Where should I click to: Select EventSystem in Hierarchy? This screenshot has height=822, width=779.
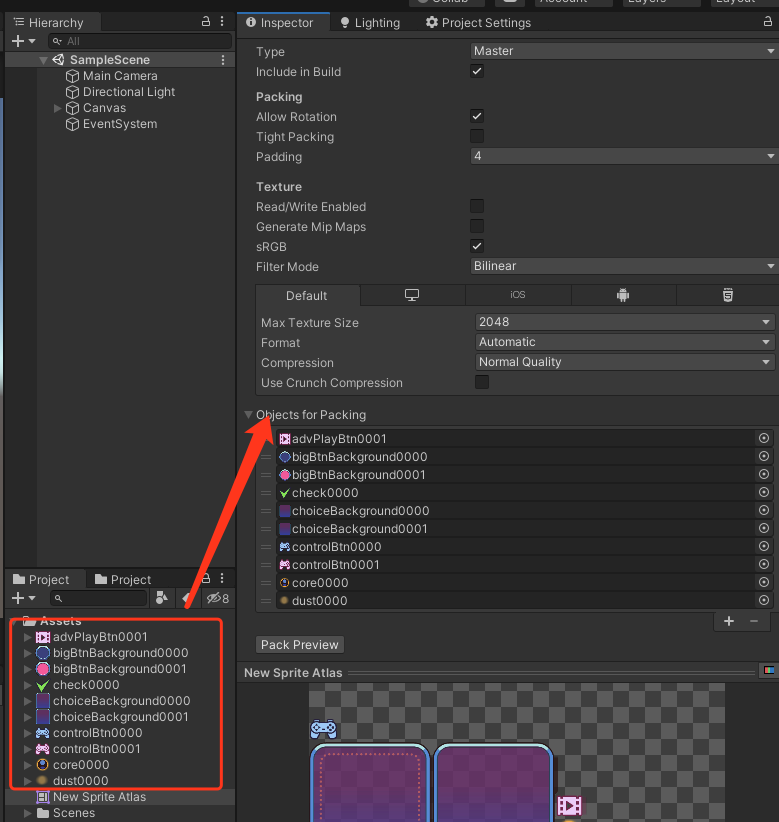(x=120, y=124)
